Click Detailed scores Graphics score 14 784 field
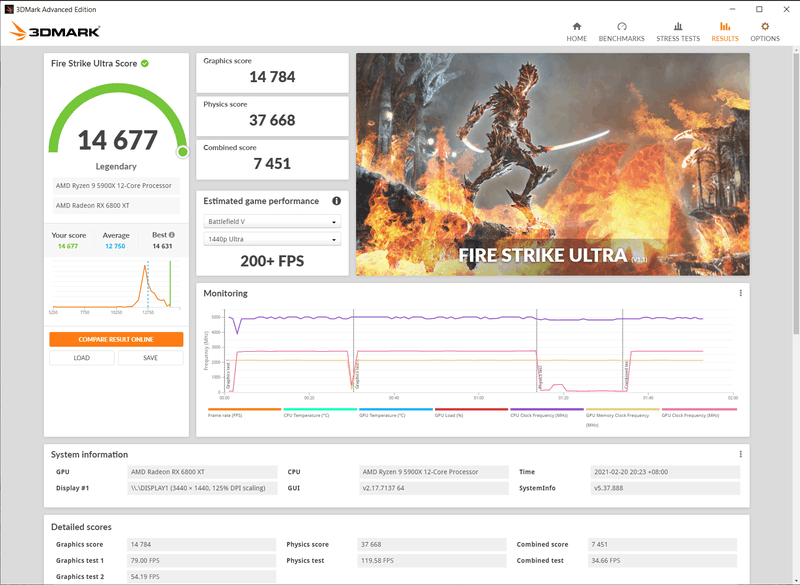Screen dimensions: 800x585 (x=202, y=544)
